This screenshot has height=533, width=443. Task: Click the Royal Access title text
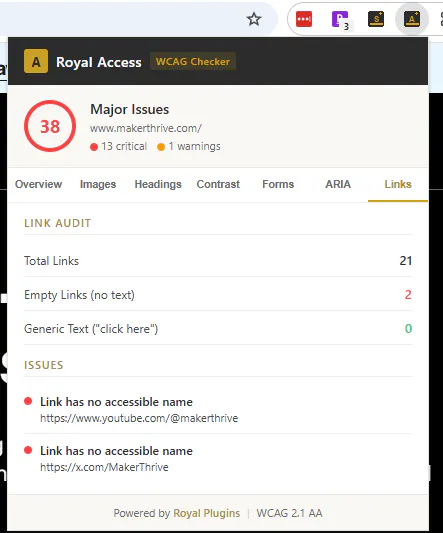pos(99,62)
